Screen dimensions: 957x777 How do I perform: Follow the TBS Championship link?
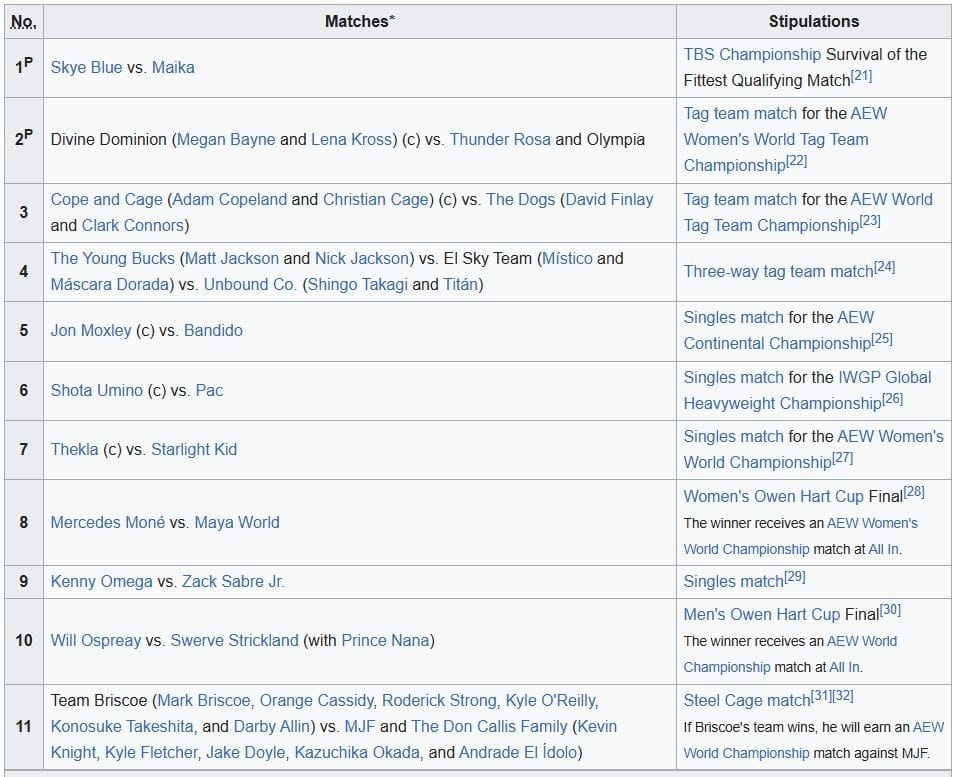tap(752, 54)
